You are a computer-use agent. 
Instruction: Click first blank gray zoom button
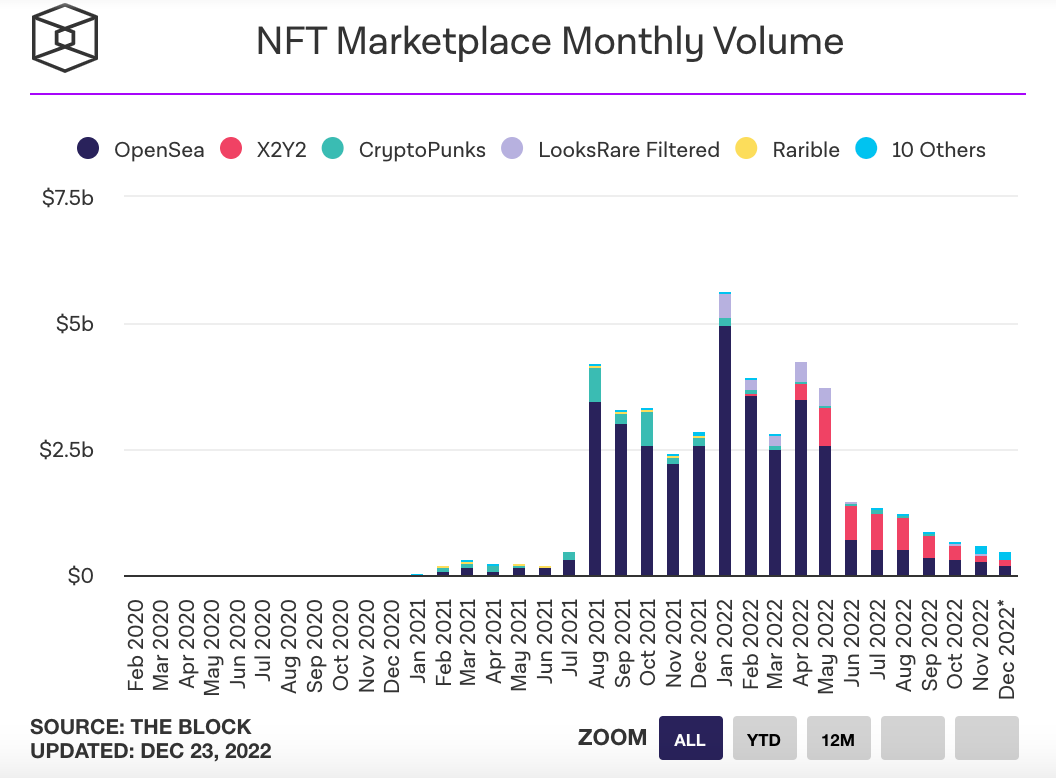tap(913, 738)
